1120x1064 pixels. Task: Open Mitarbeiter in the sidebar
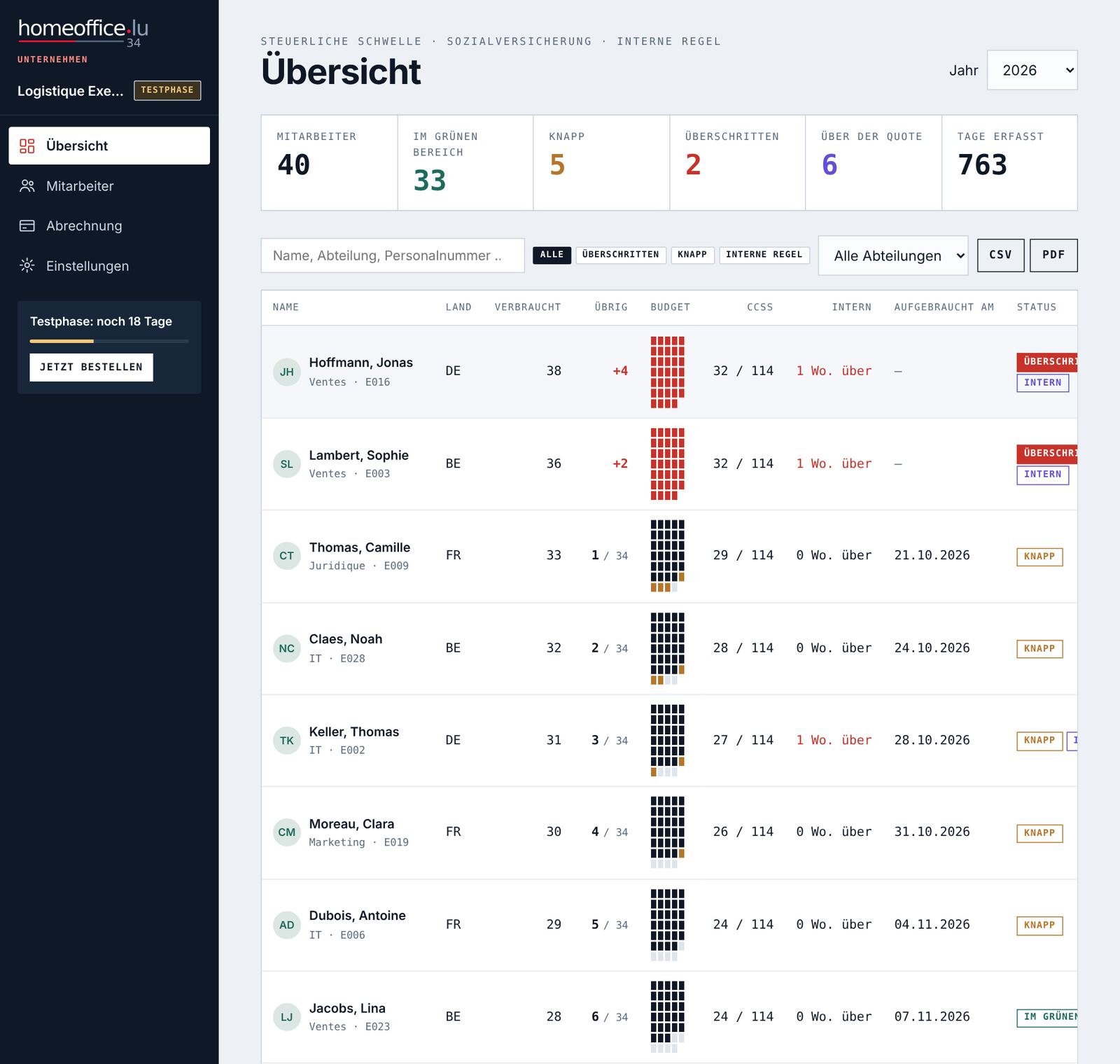pos(109,185)
